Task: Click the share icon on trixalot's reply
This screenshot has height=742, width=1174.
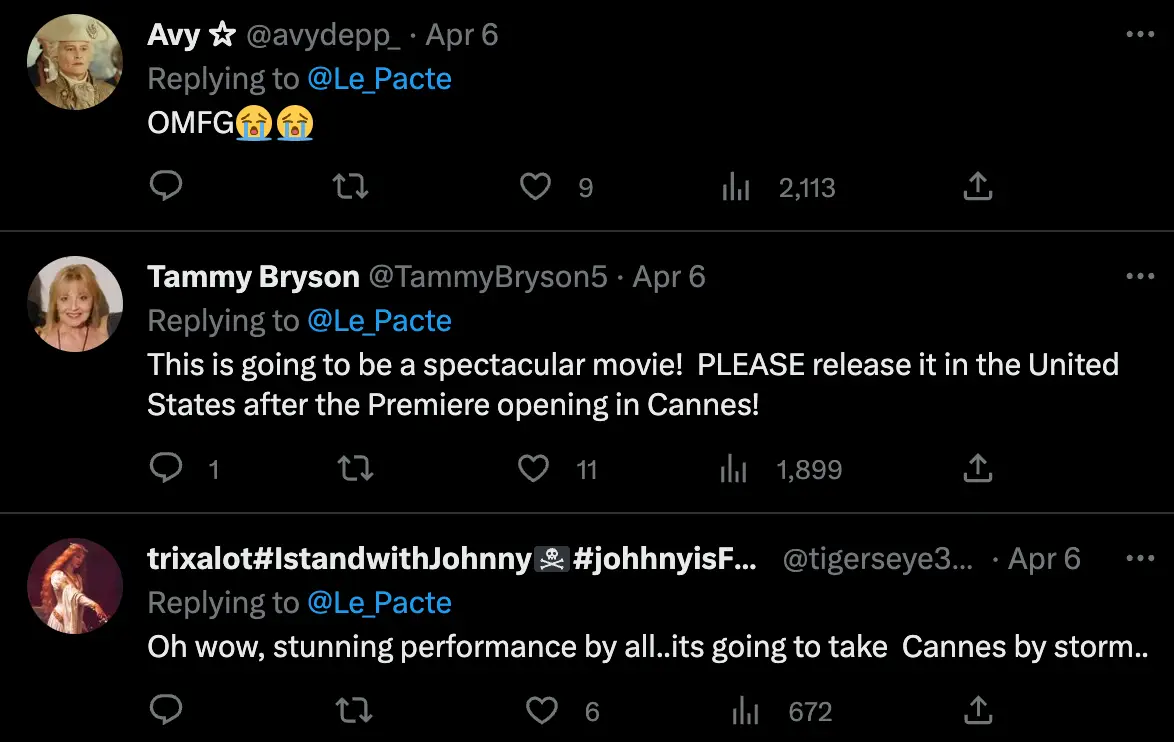Action: click(x=977, y=710)
